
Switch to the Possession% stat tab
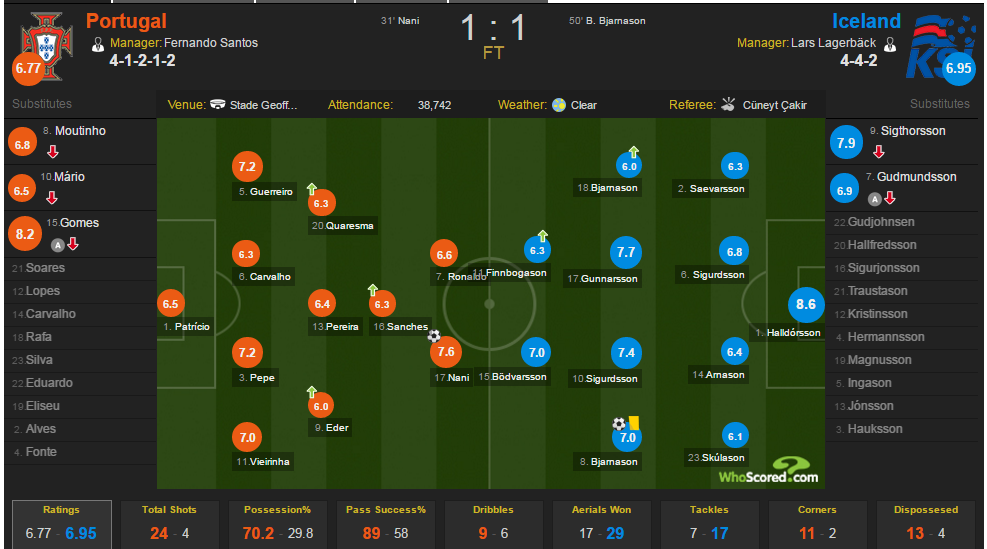[x=278, y=523]
